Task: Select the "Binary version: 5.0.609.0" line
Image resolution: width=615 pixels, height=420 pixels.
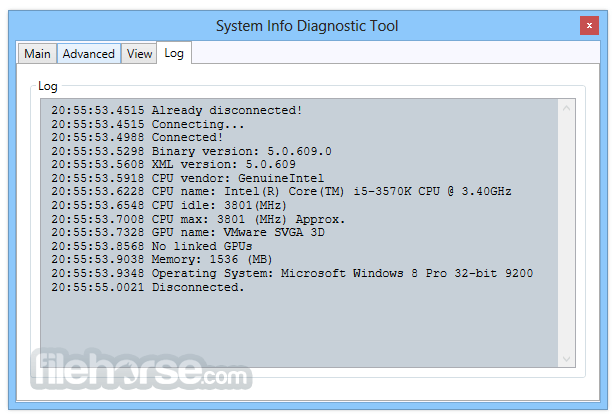Action: 191,151
